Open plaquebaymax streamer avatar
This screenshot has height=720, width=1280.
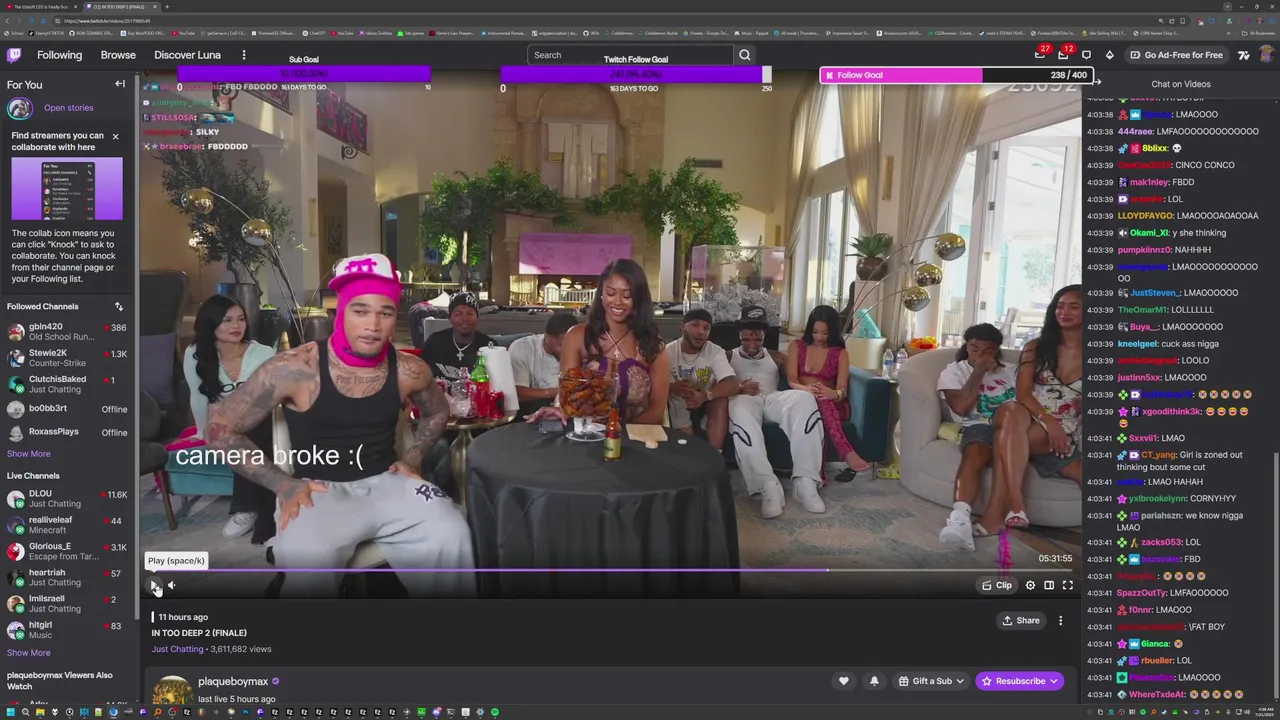click(x=172, y=692)
